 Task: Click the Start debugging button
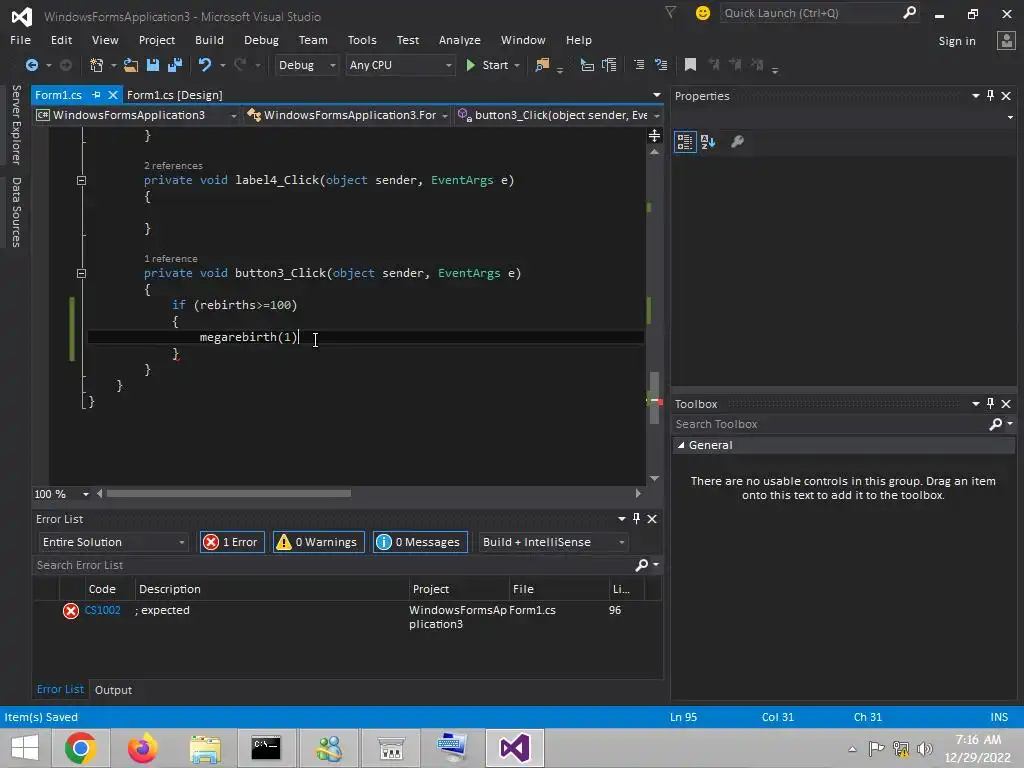(x=487, y=65)
